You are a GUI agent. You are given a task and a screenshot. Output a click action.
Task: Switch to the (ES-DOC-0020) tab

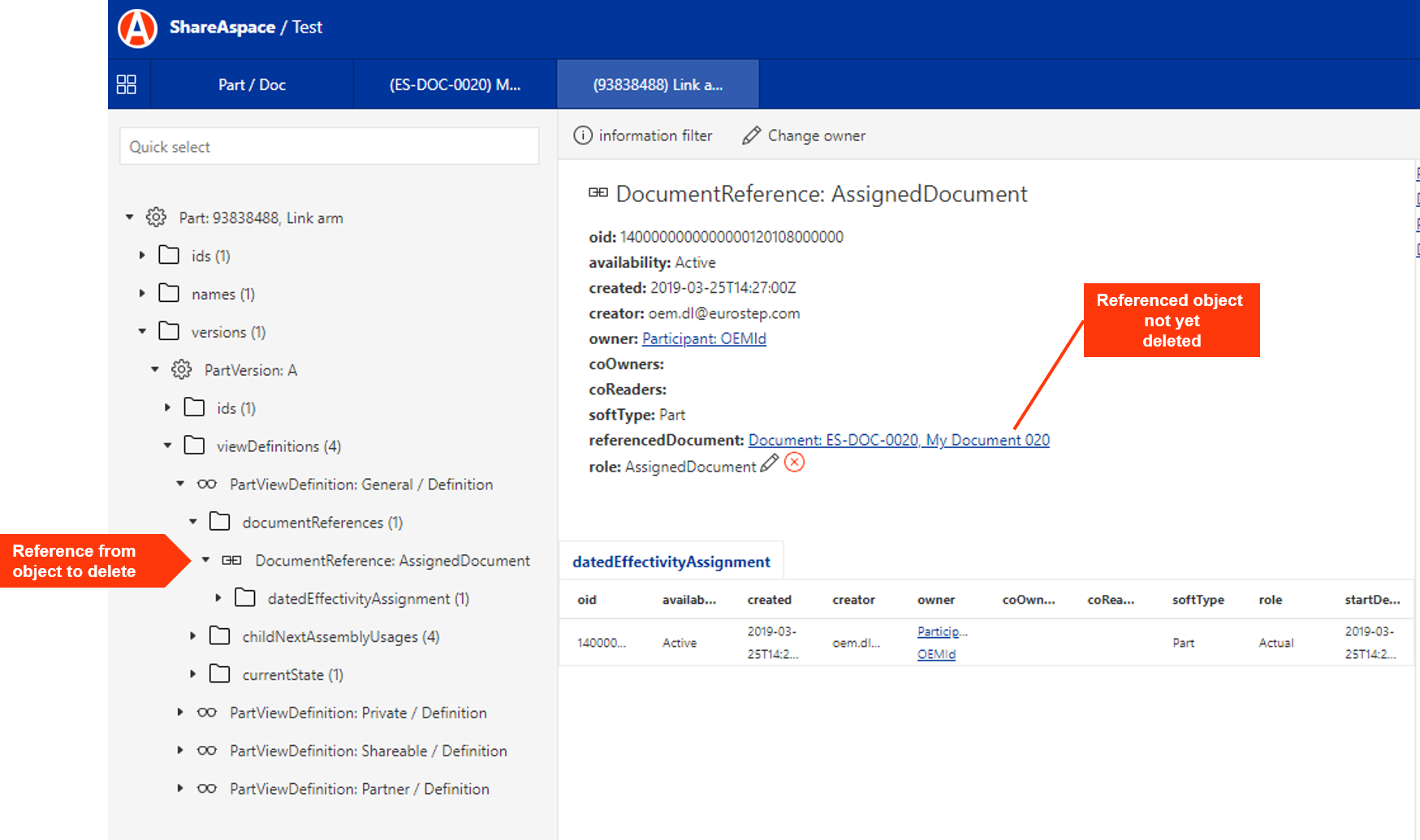point(455,84)
